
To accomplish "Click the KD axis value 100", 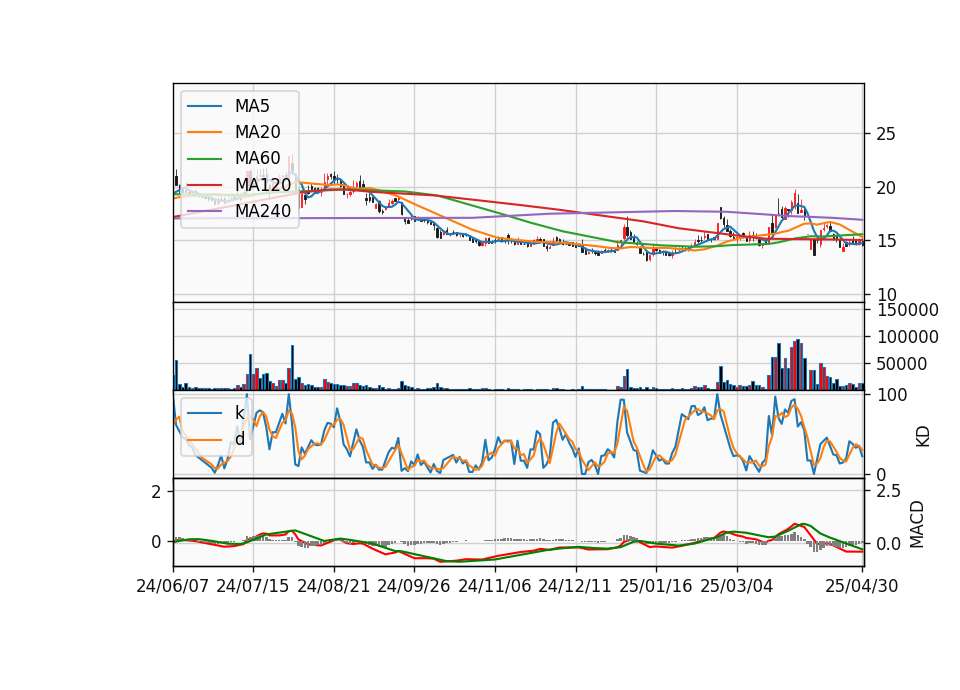I will 893,395.
